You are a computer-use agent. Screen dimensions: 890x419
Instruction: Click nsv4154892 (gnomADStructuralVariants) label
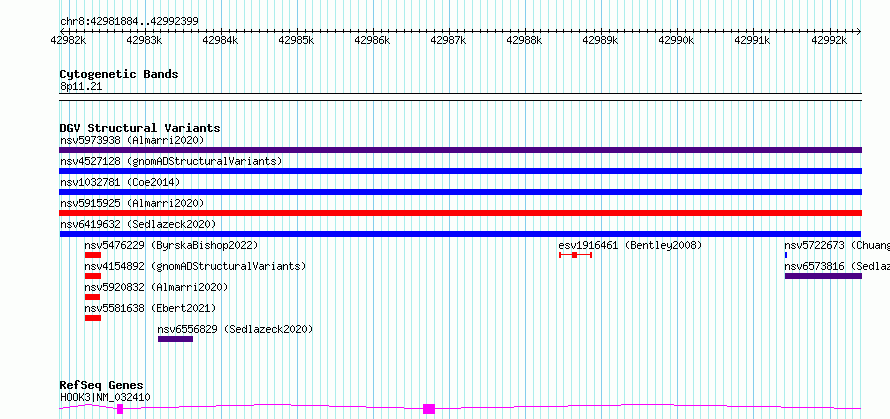[x=195, y=266]
